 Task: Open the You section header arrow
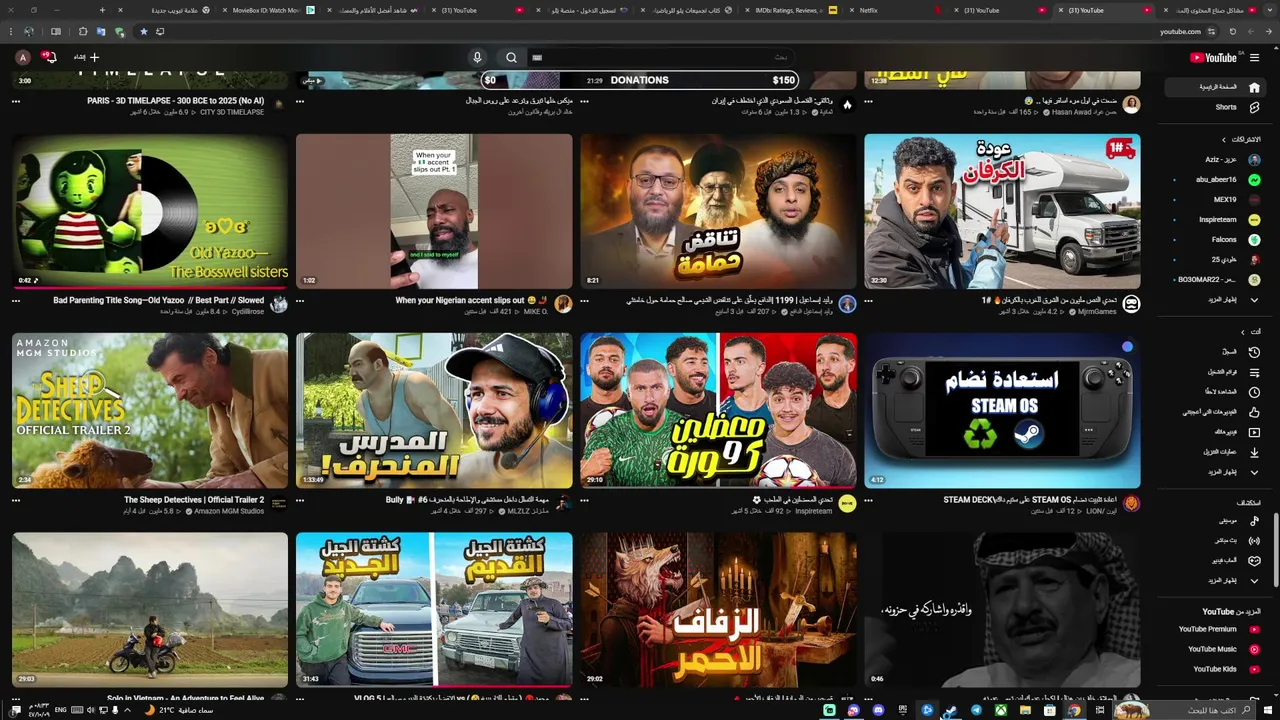tap(1243, 332)
